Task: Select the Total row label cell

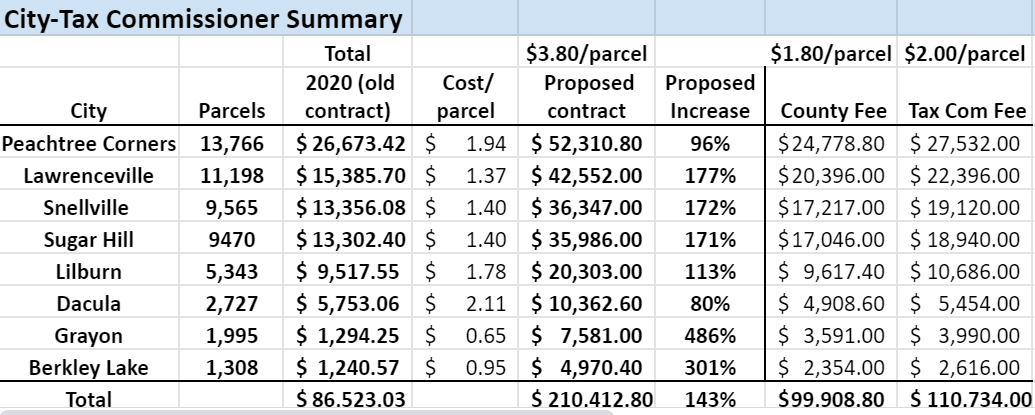Action: (89, 399)
